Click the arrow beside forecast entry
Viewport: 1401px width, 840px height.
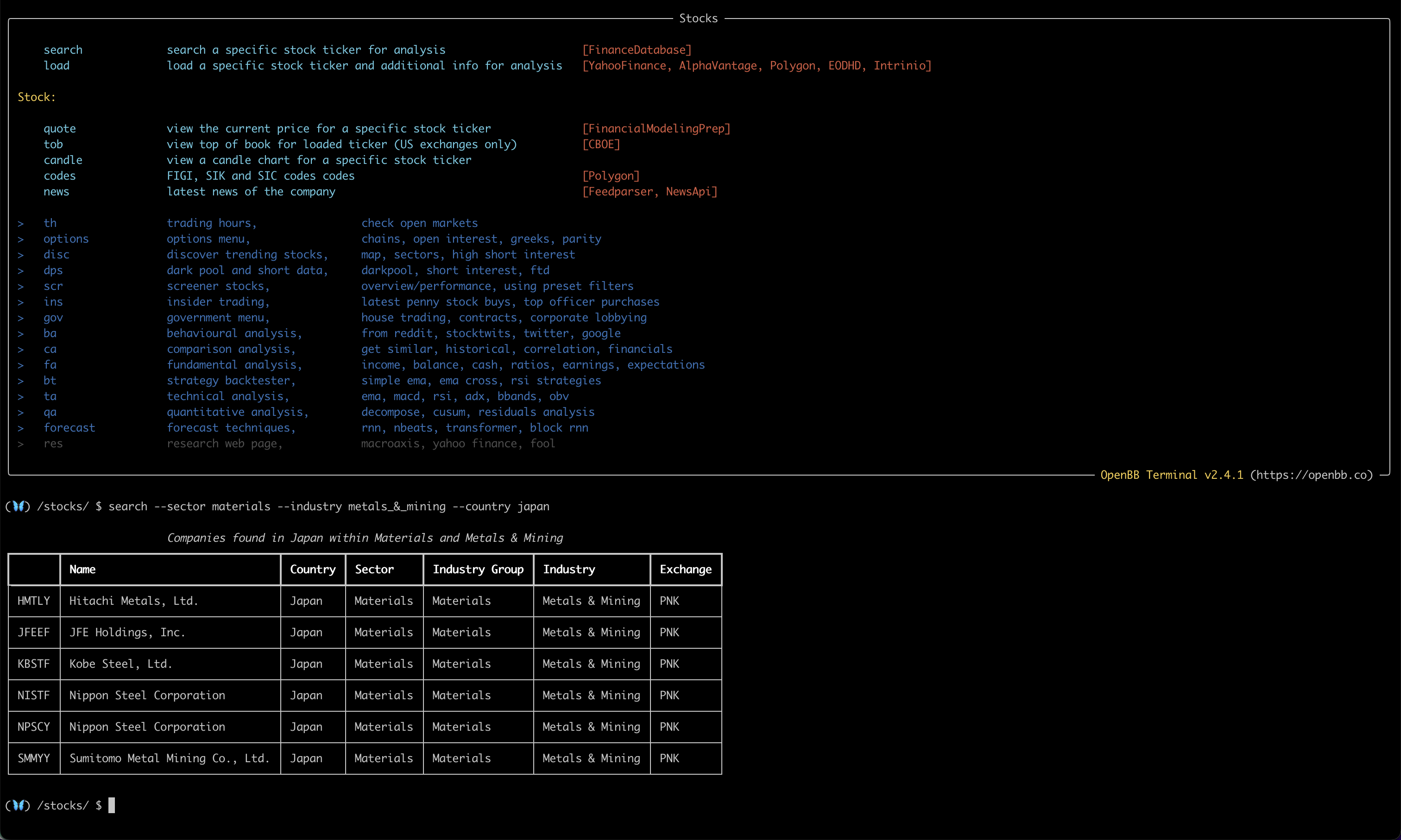21,428
